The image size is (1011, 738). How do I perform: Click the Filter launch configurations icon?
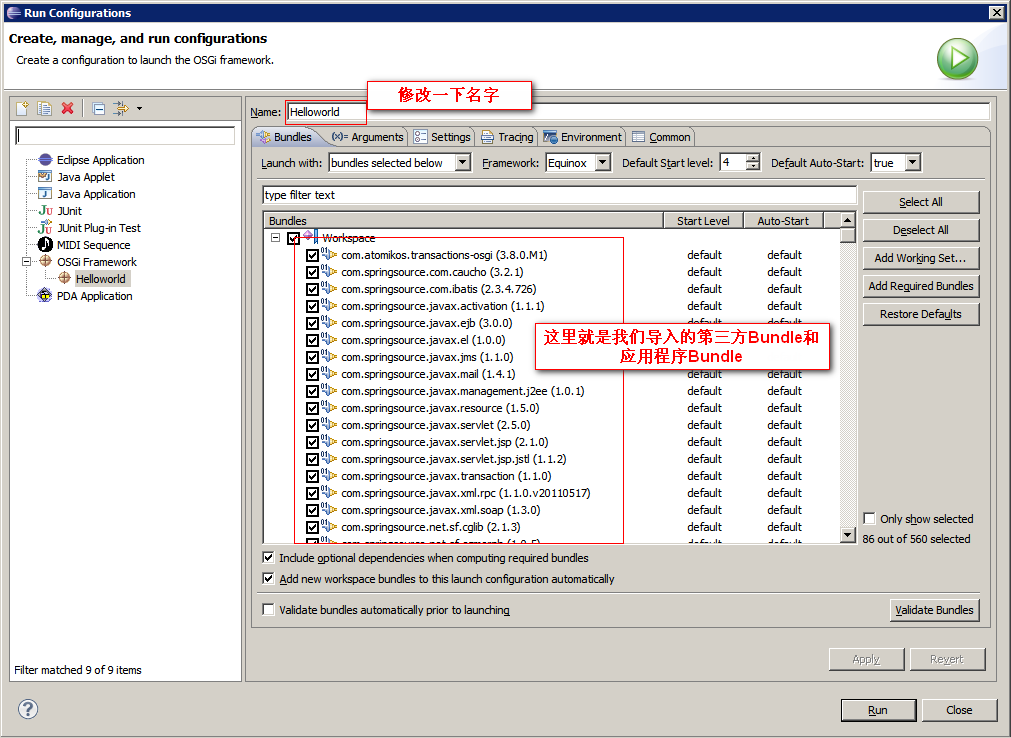pyautogui.click(x=121, y=108)
